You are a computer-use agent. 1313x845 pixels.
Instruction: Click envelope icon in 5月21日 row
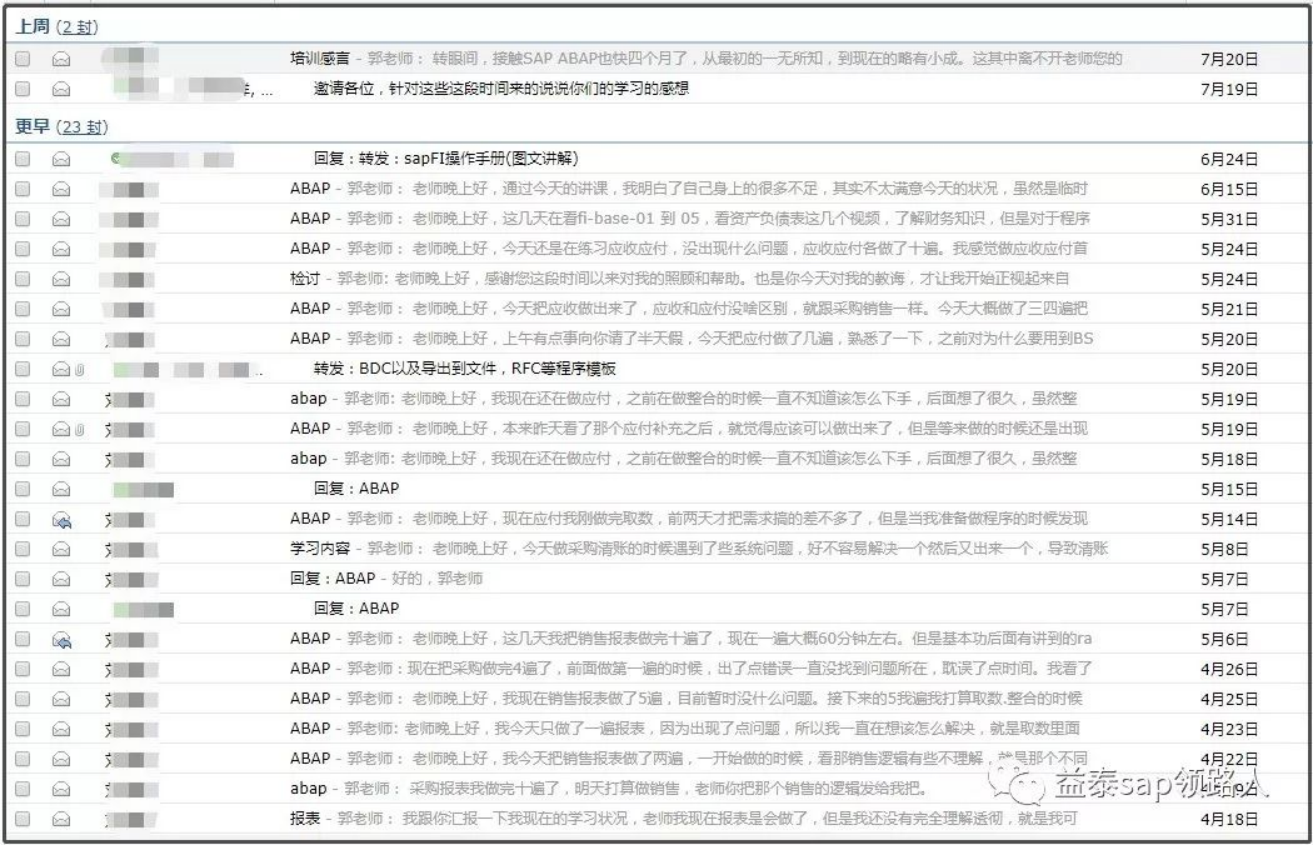click(x=61, y=309)
